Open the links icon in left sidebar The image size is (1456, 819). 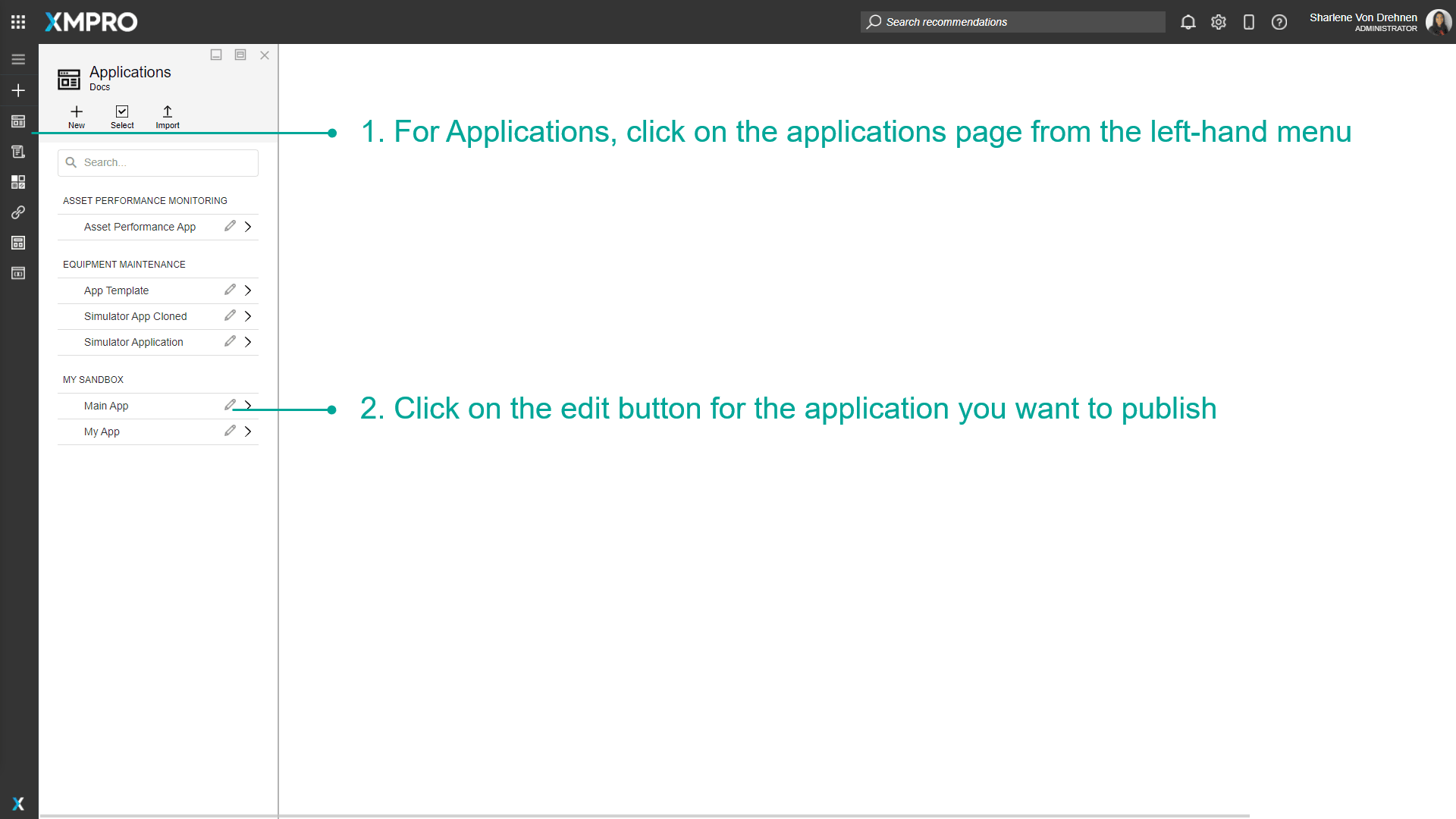click(x=18, y=212)
